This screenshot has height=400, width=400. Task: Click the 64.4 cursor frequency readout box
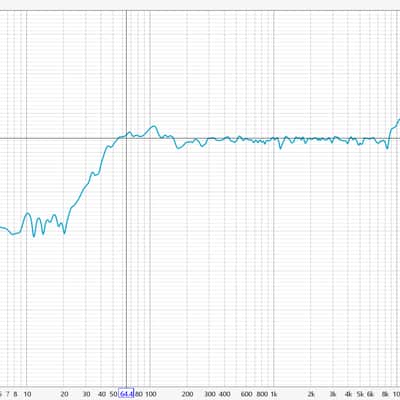(127, 394)
